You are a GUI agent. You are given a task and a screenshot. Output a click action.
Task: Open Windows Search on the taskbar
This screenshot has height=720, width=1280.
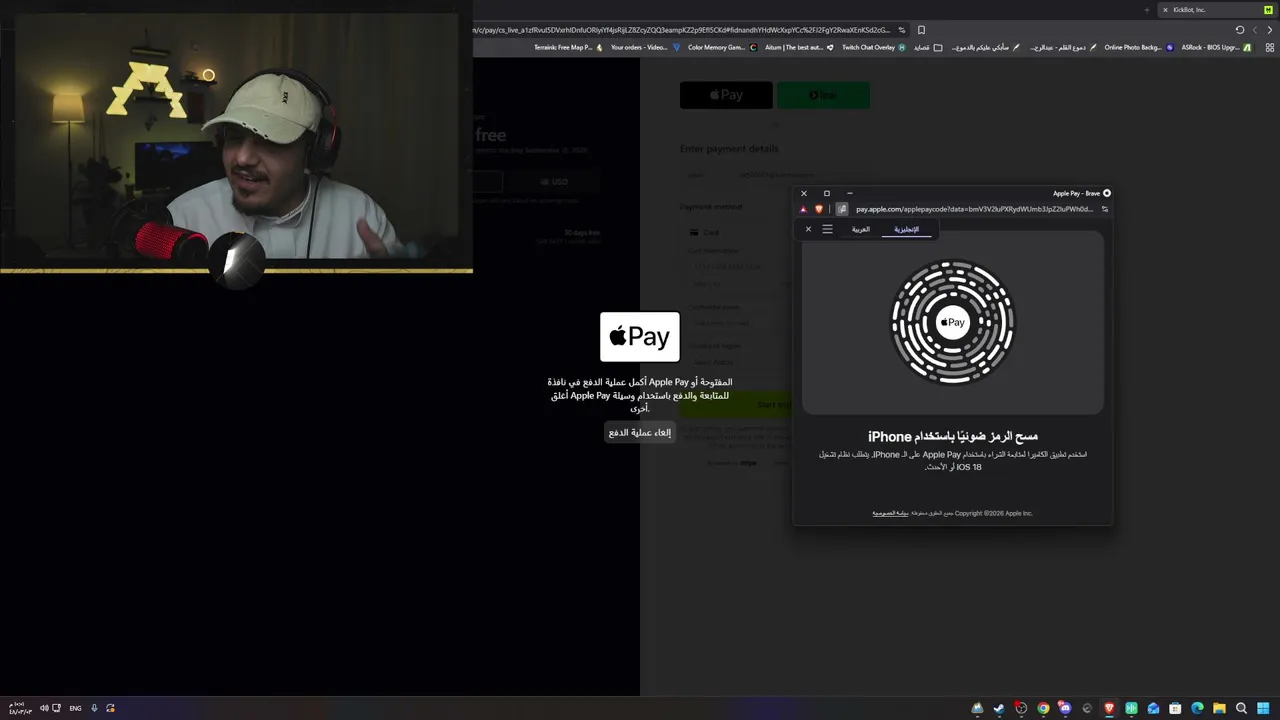1241,708
